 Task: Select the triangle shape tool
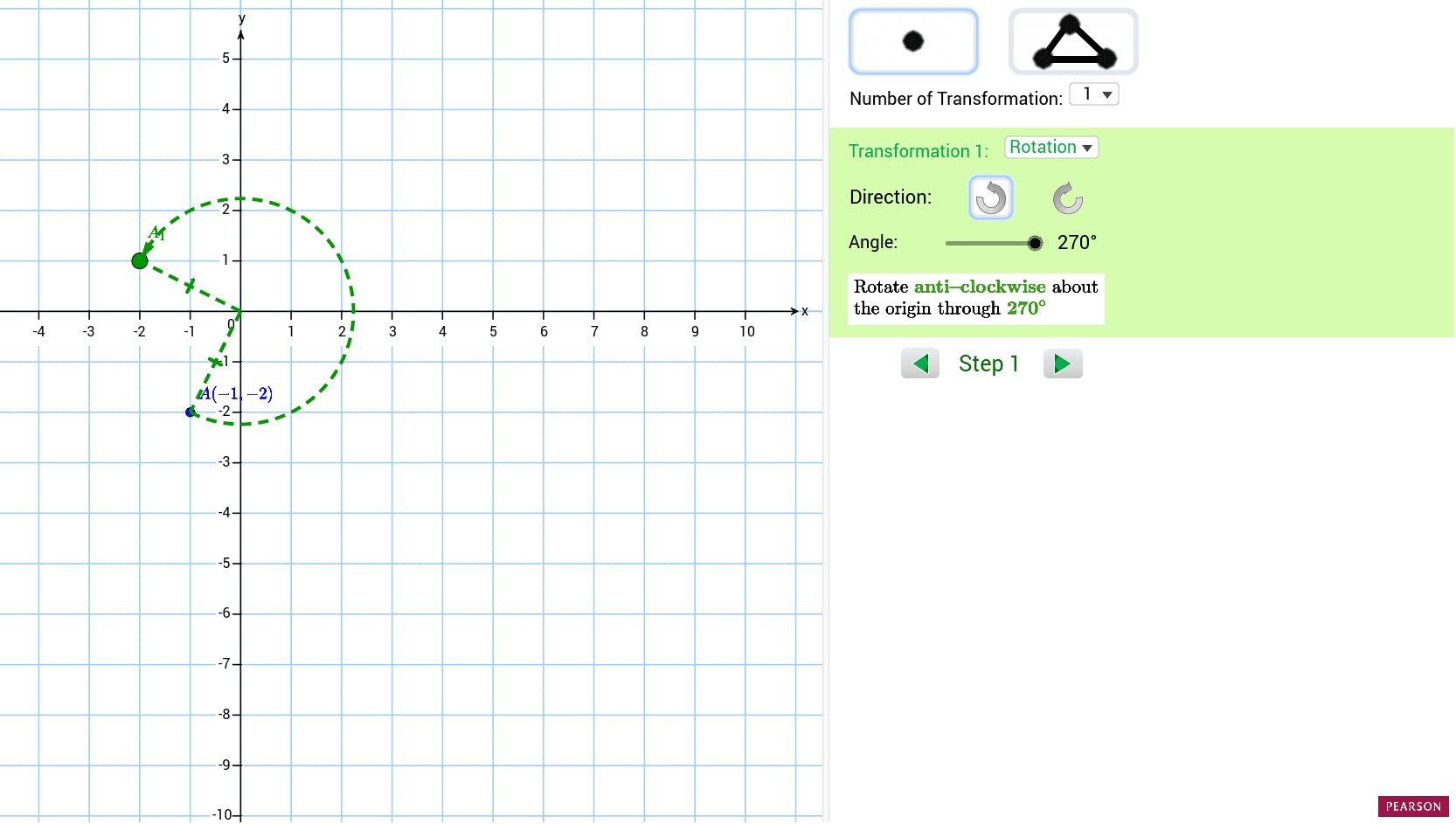1072,40
